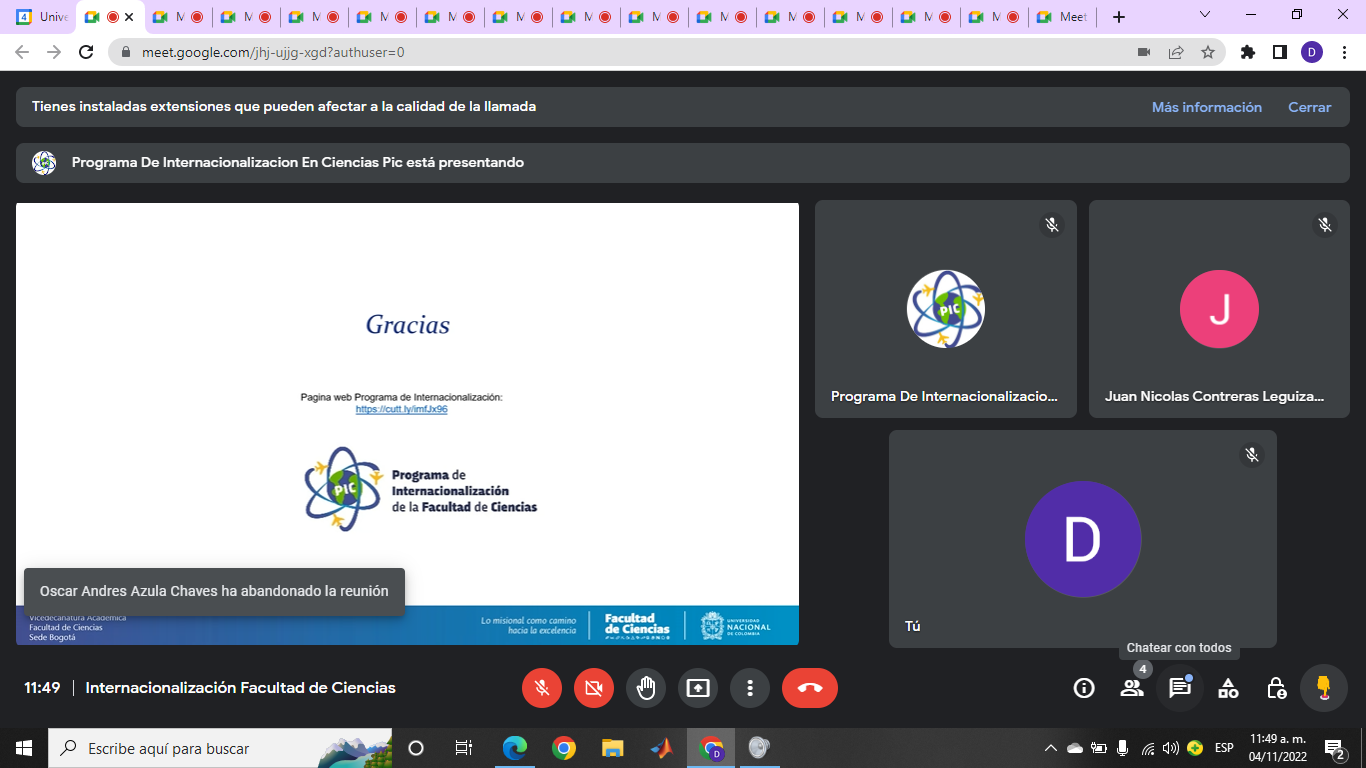
Task: Raise your hand in the meeting
Action: click(646, 688)
